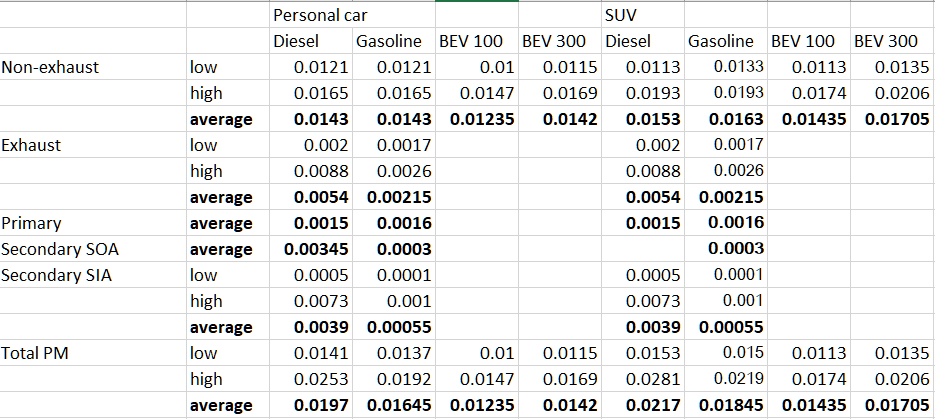Image resolution: width=935 pixels, height=419 pixels.
Task: Select Exhaust average 0.0054 for SUV Diesel
Action: (x=653, y=197)
